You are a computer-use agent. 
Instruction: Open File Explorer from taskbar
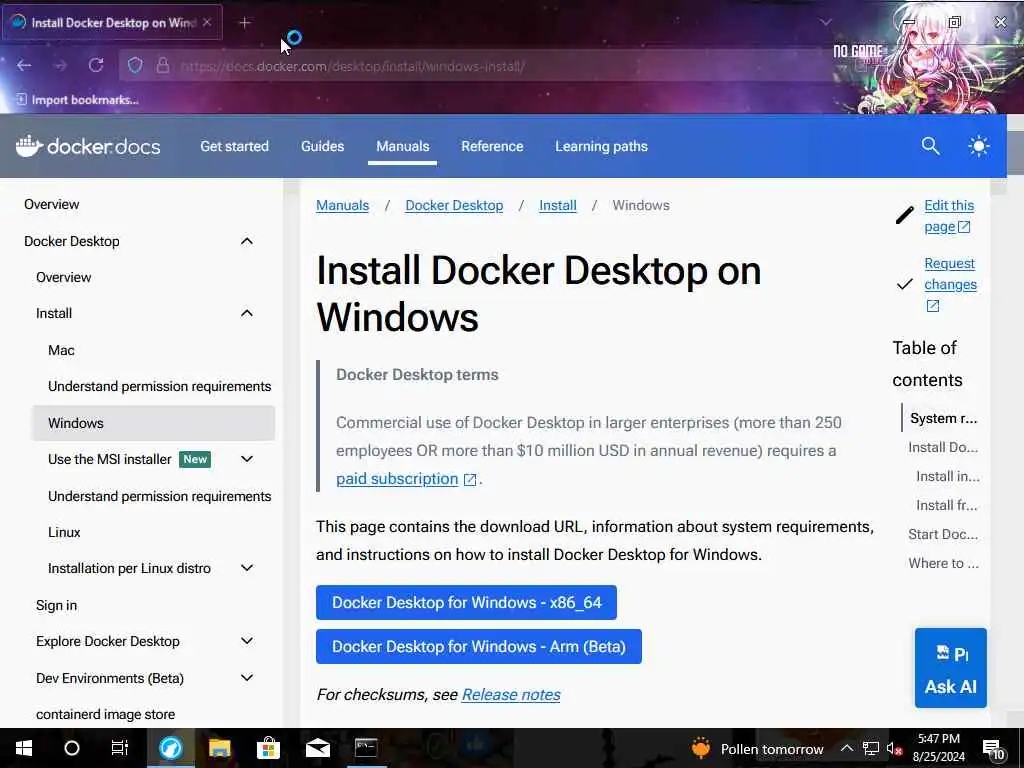click(219, 748)
